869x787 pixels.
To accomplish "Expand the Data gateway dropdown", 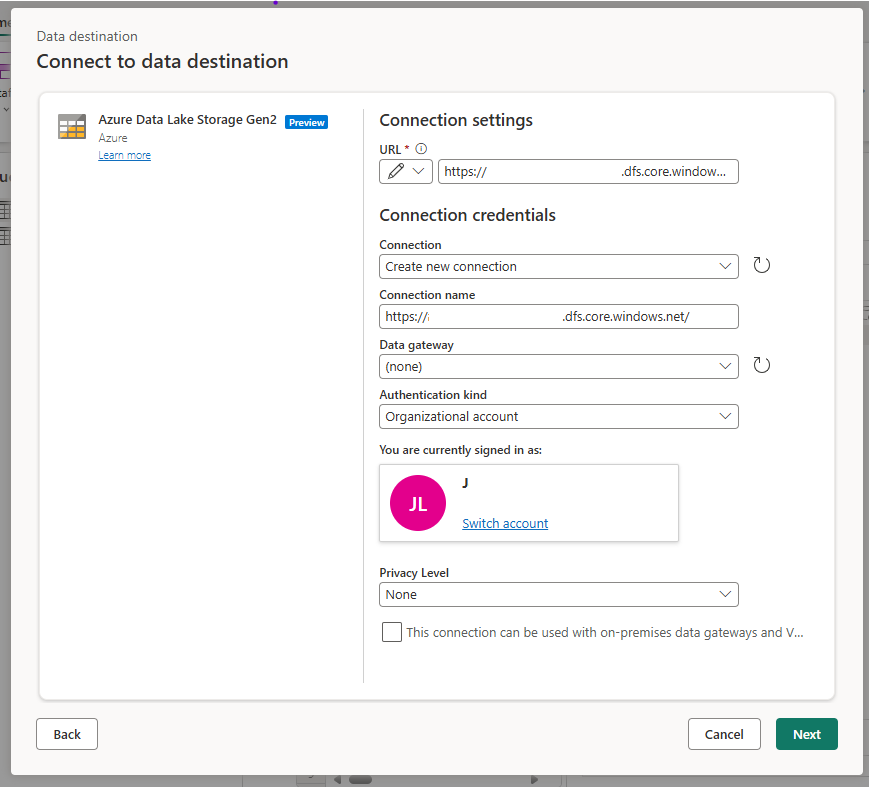I will click(559, 366).
